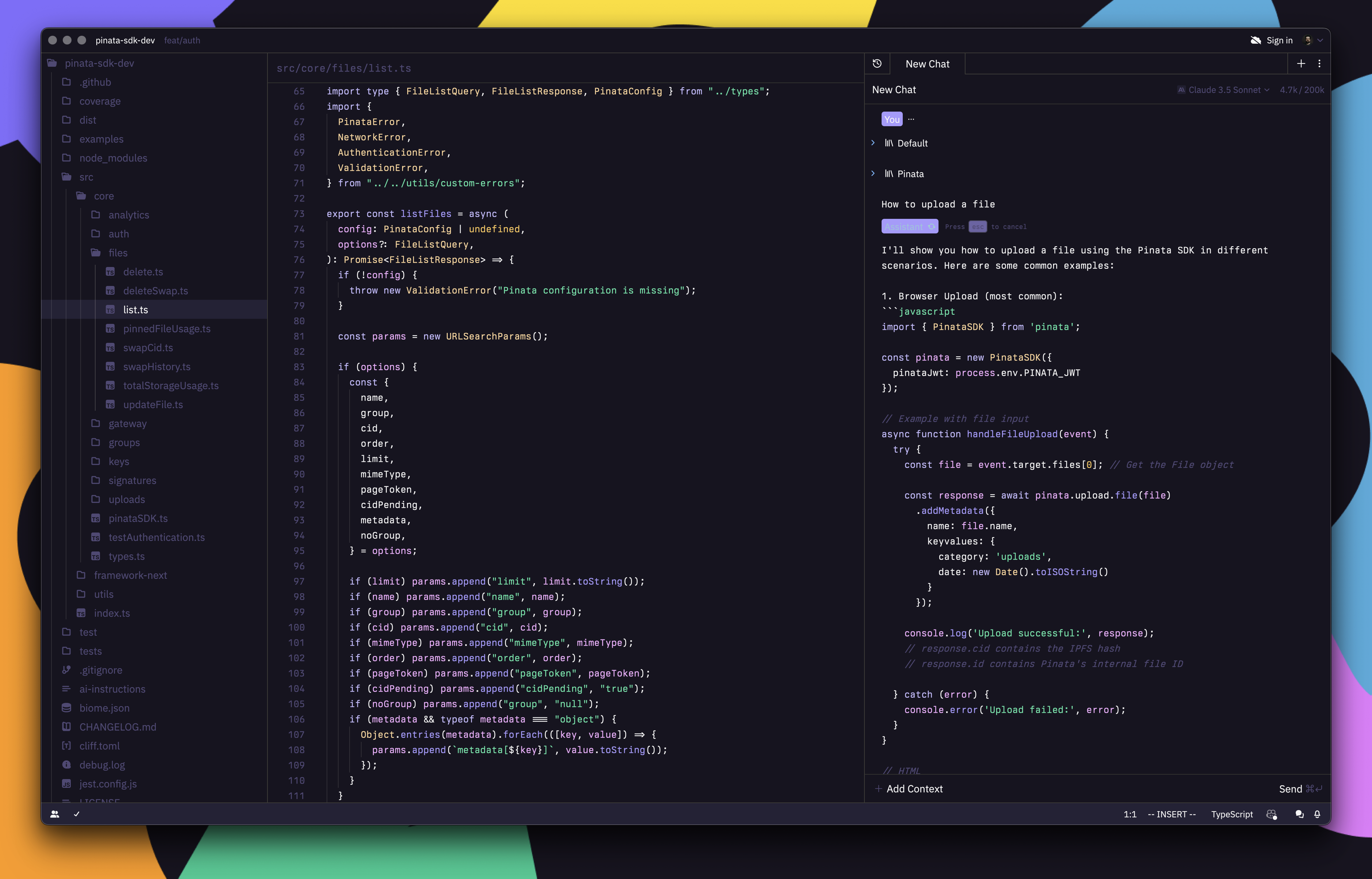
Task: Click the offline cloud icon beside Sign in
Action: (1256, 40)
